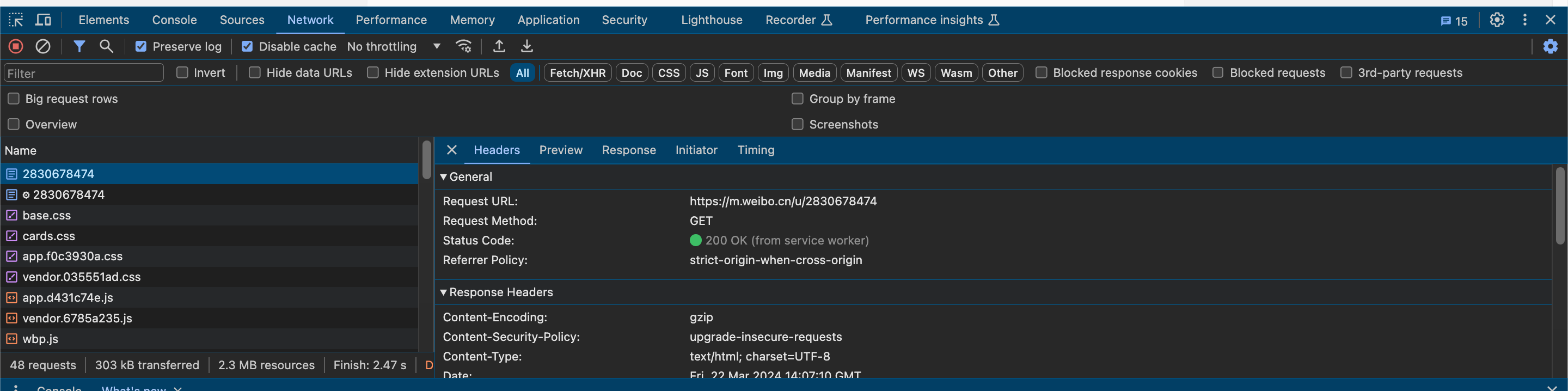
Task: Click stylesheet icon next to cards.css
Action: point(11,236)
